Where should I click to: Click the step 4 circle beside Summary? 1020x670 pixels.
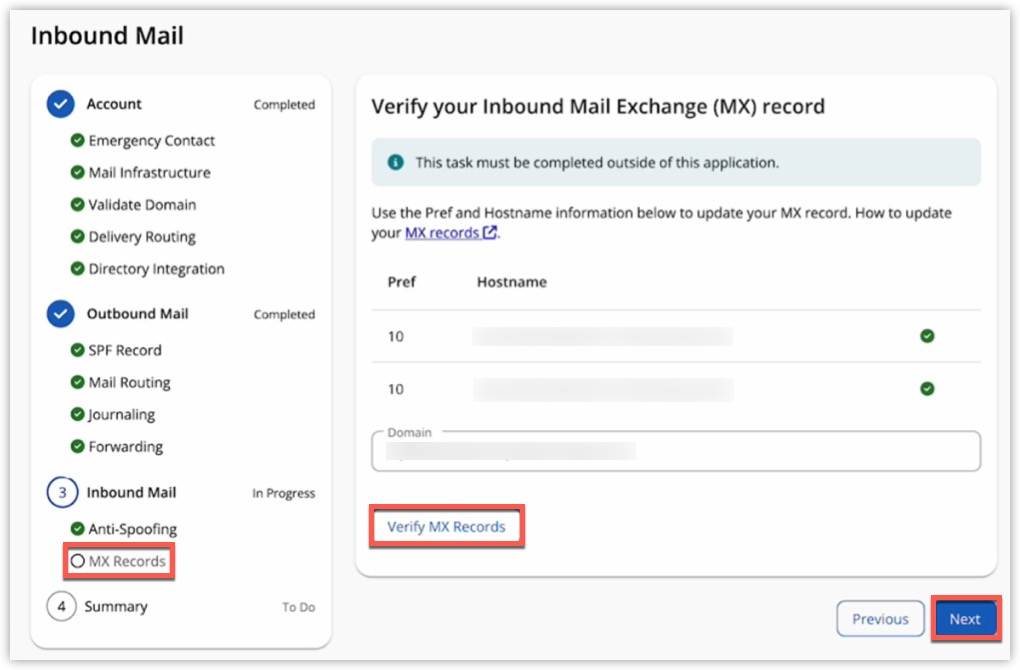click(61, 606)
